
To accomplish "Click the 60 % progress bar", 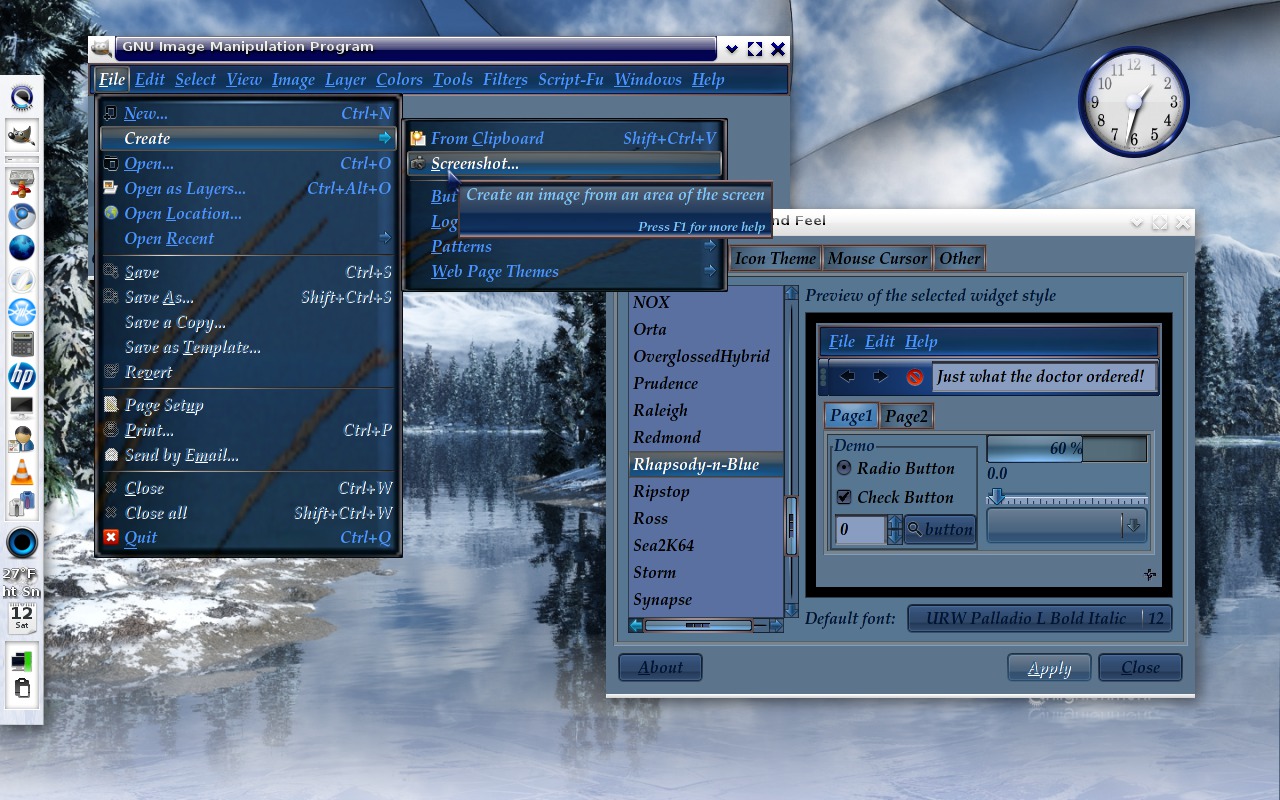I will pos(1066,449).
